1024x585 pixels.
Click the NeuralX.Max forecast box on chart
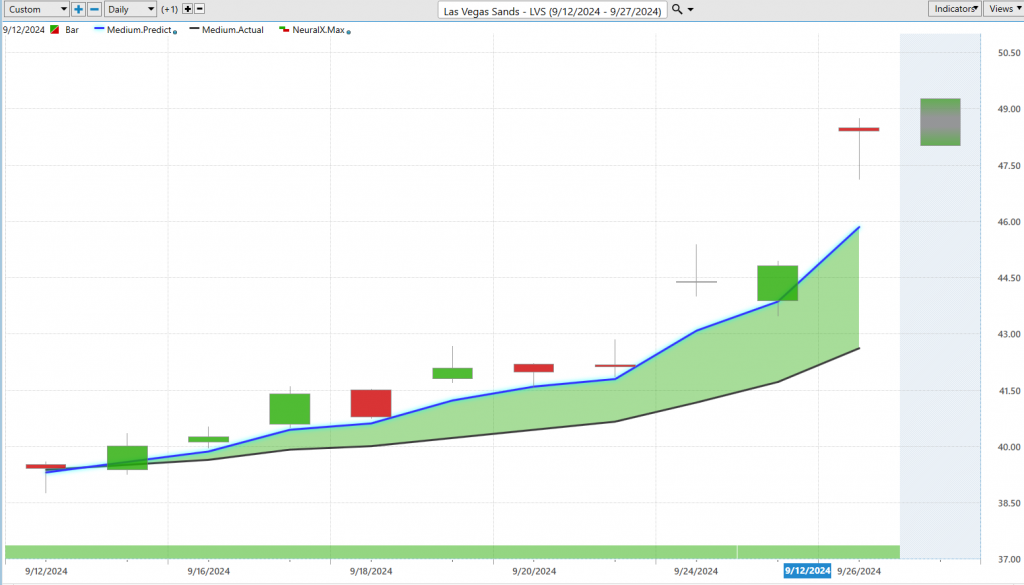coord(940,122)
